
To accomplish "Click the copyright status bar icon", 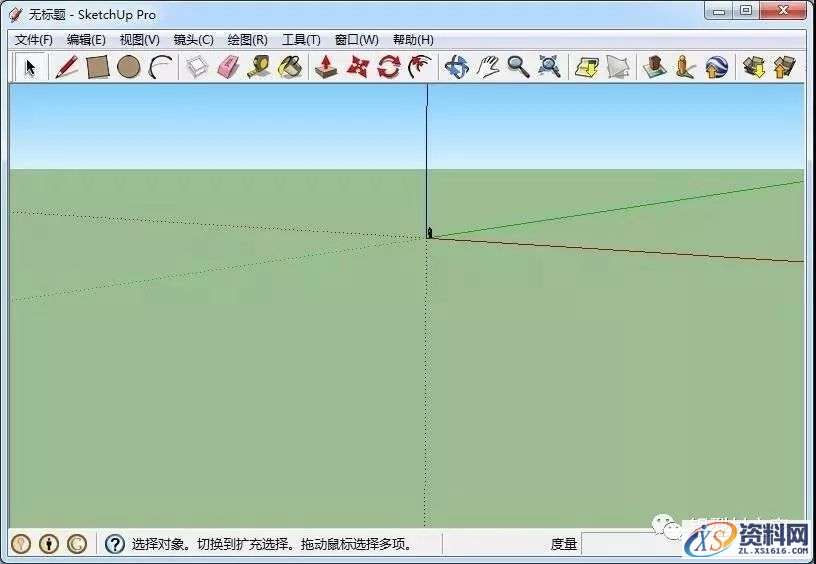I will [x=77, y=544].
